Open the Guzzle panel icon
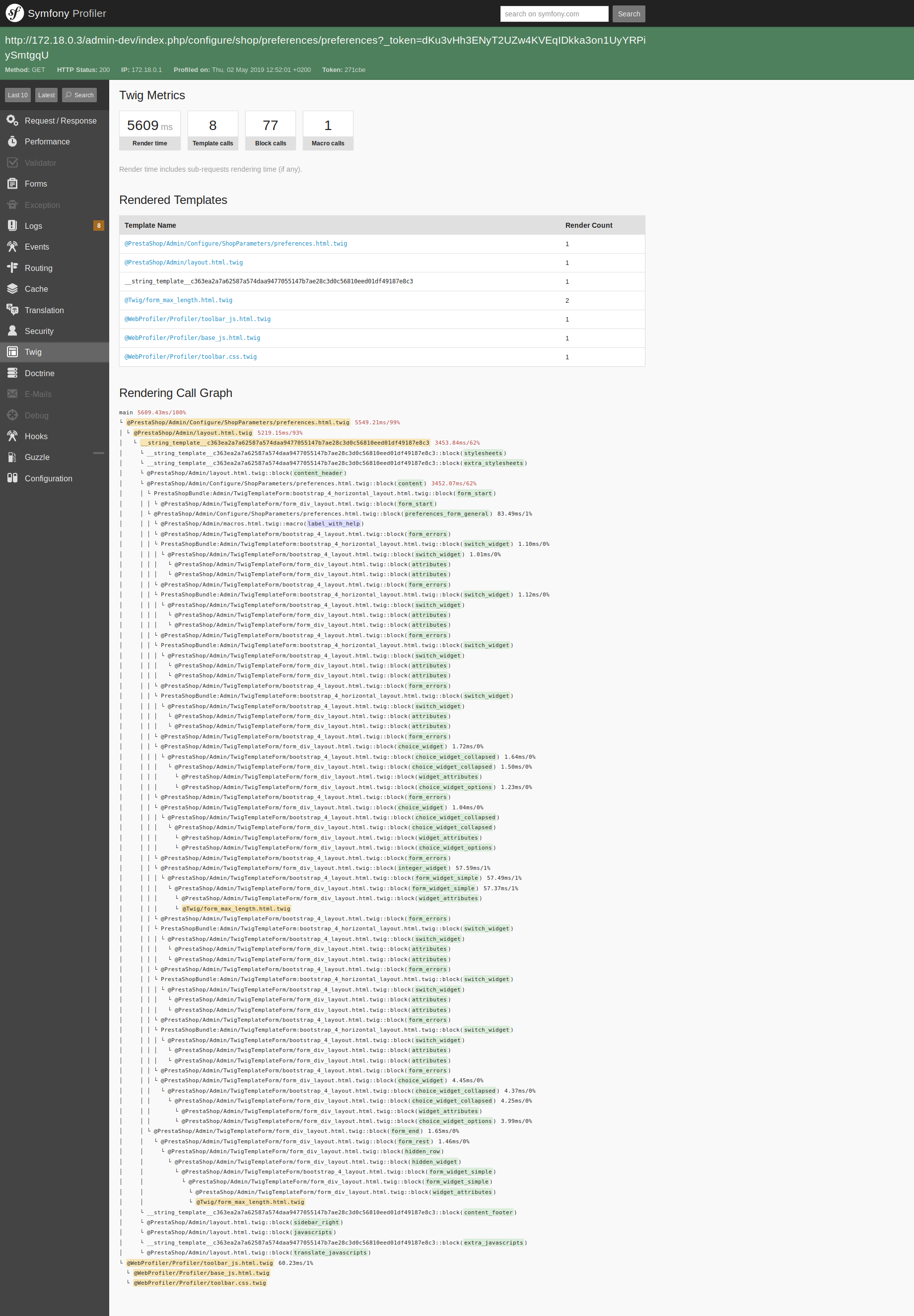 click(x=12, y=458)
